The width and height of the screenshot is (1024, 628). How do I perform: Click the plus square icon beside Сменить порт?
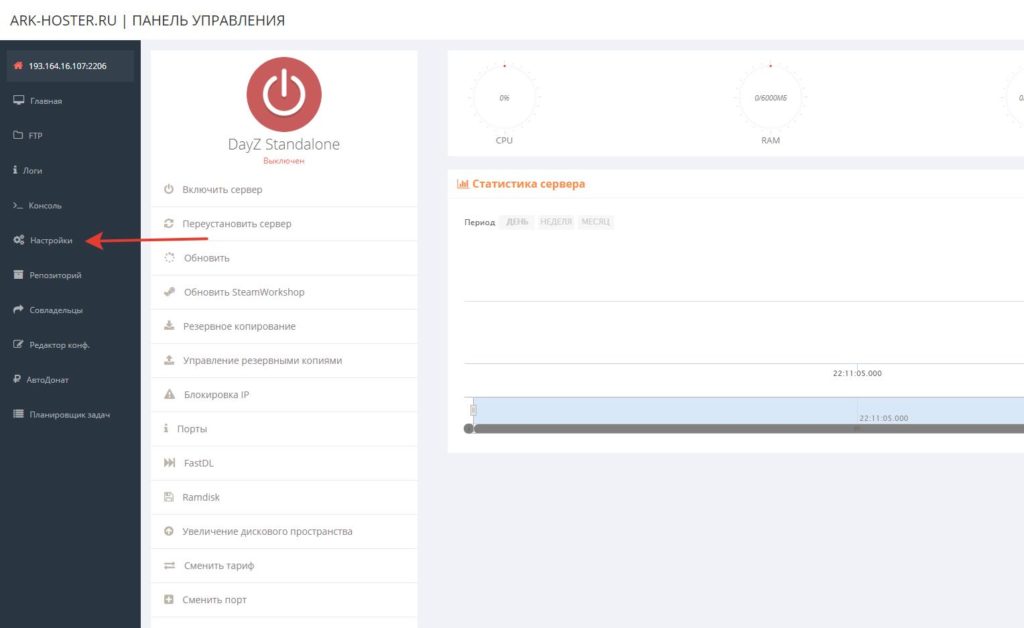(x=168, y=599)
